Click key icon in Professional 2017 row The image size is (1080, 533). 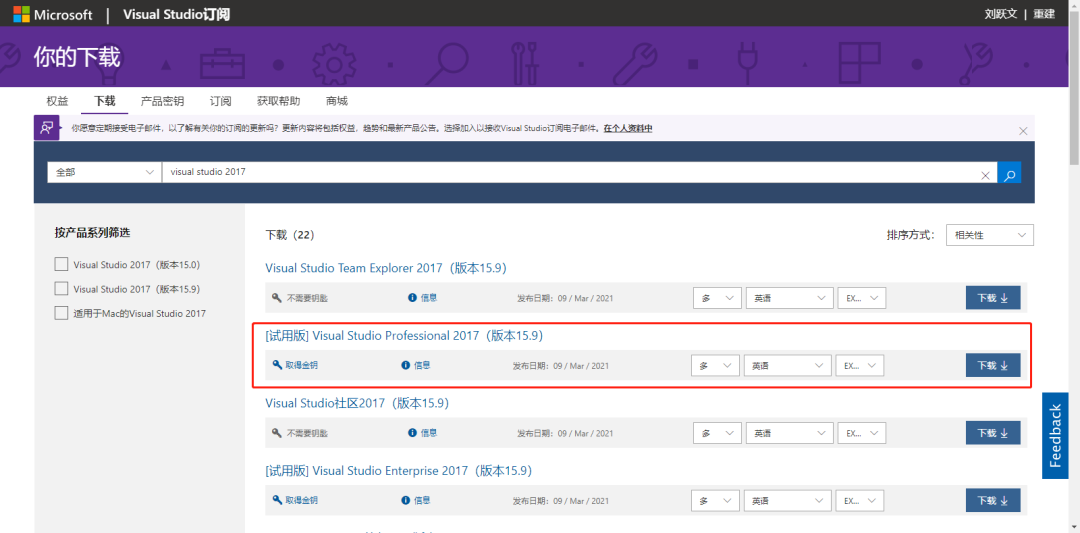point(277,365)
